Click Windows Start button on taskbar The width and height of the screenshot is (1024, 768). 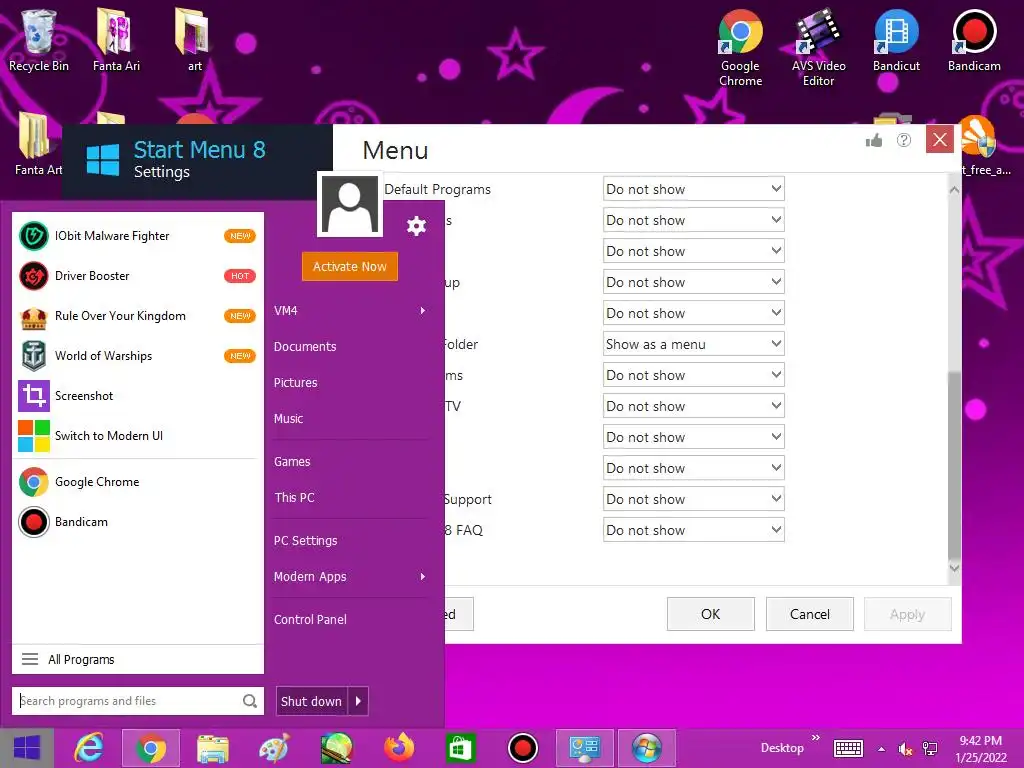pyautogui.click(x=27, y=748)
